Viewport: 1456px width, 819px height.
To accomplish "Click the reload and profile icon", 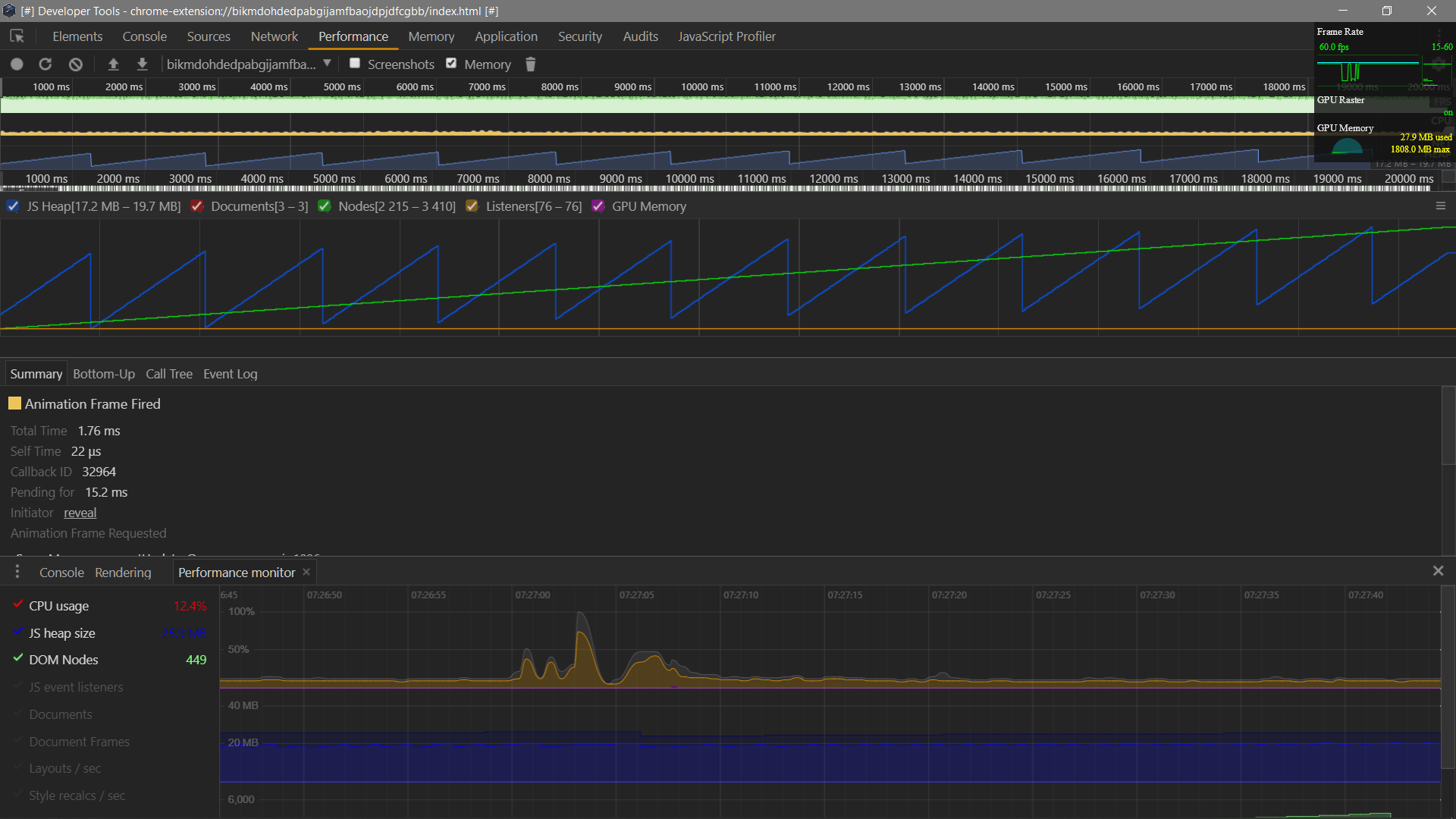I will [45, 64].
